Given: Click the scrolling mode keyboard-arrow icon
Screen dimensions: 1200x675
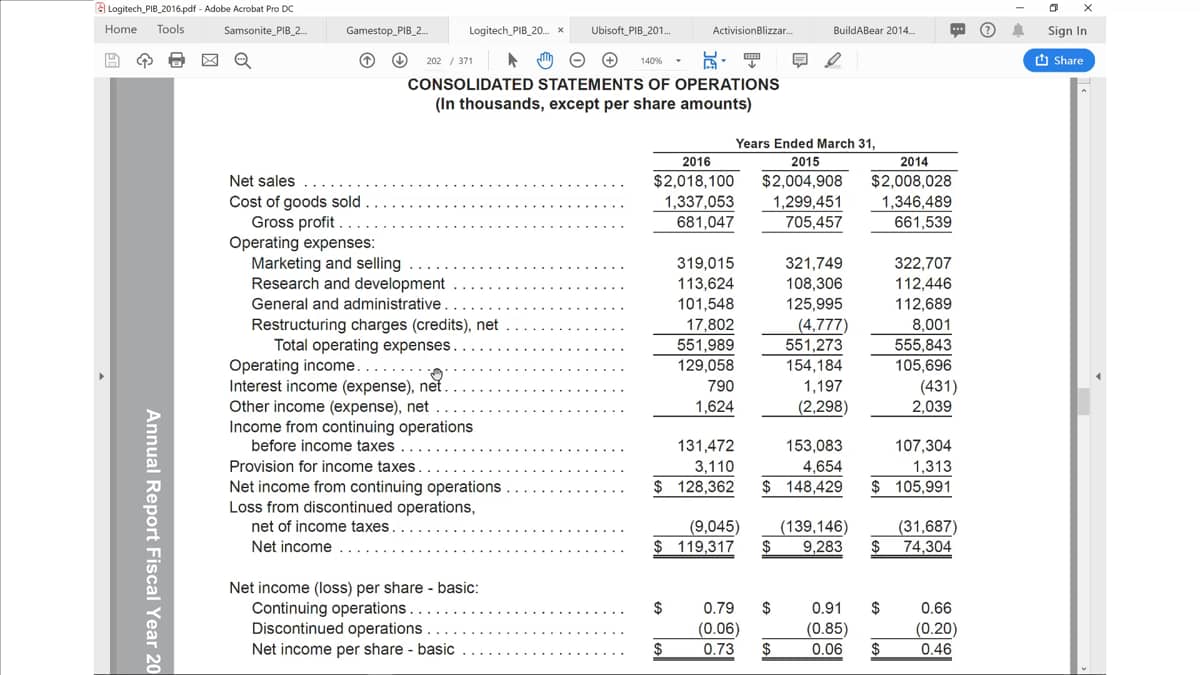Looking at the screenshot, I should point(752,60).
